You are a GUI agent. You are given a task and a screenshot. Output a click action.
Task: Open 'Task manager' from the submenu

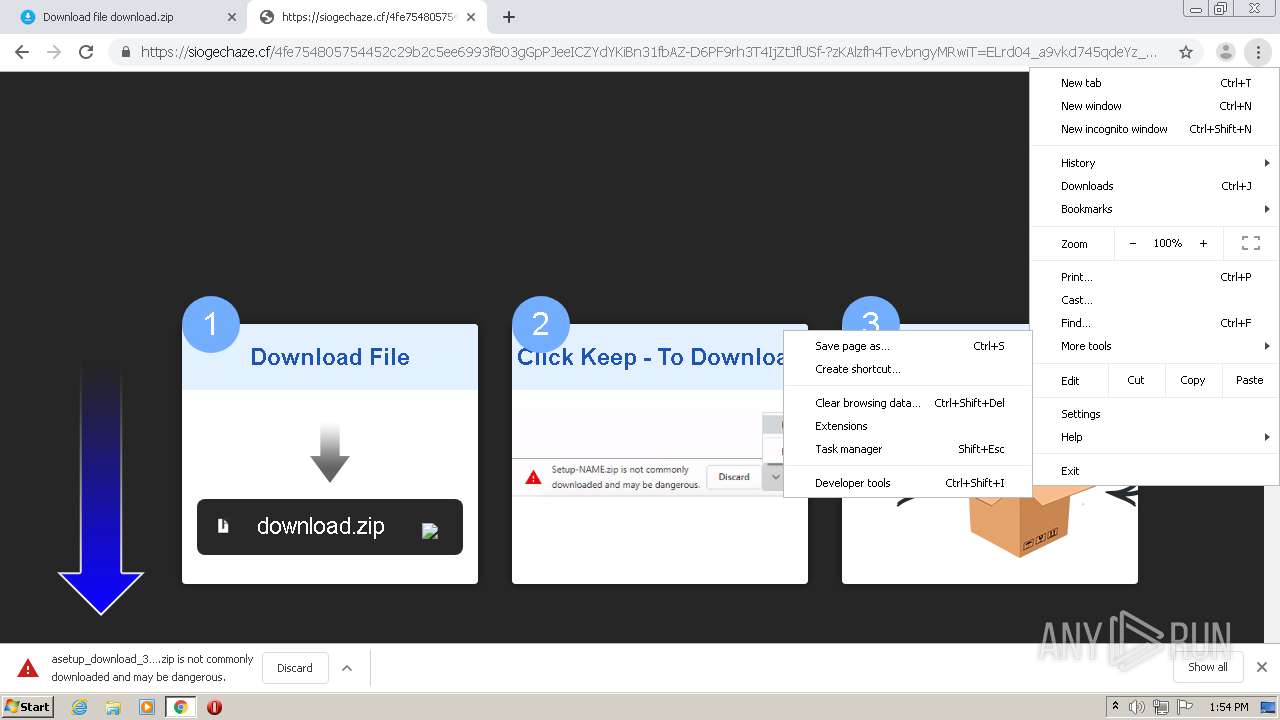pyautogui.click(x=908, y=449)
